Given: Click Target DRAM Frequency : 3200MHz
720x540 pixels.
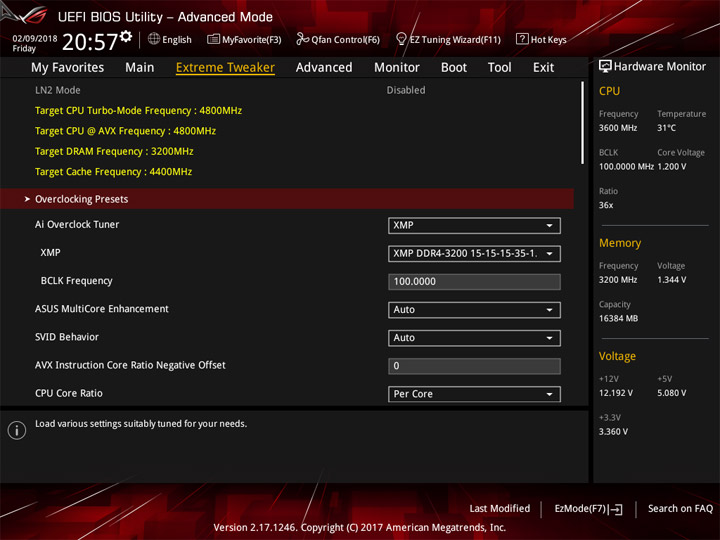Looking at the screenshot, I should pos(114,152).
